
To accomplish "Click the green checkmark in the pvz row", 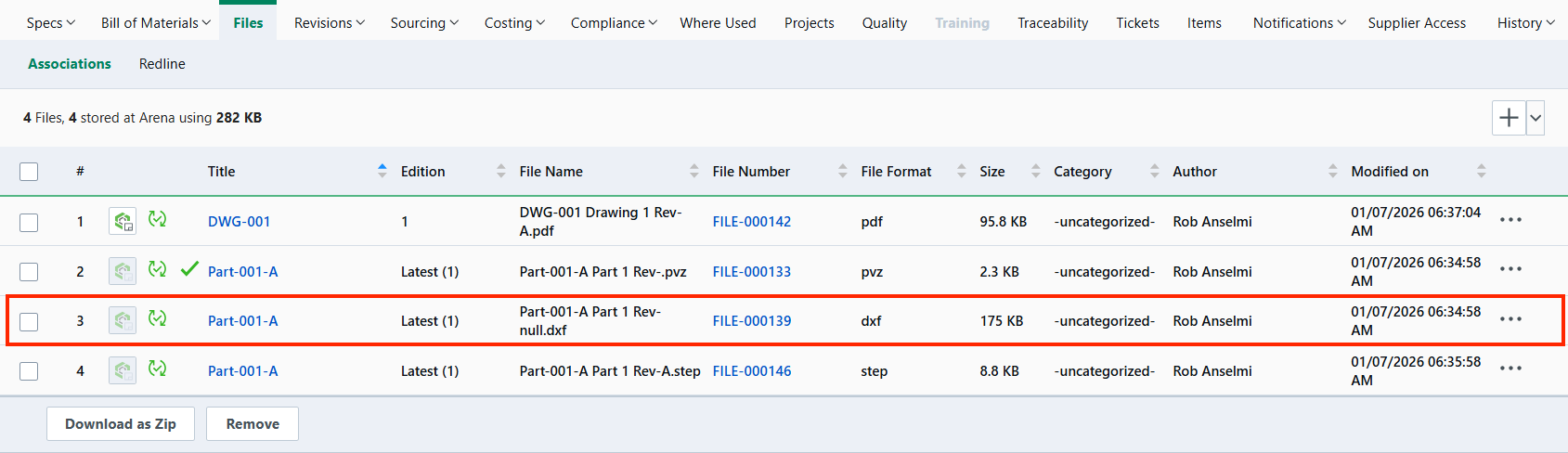I will [189, 269].
